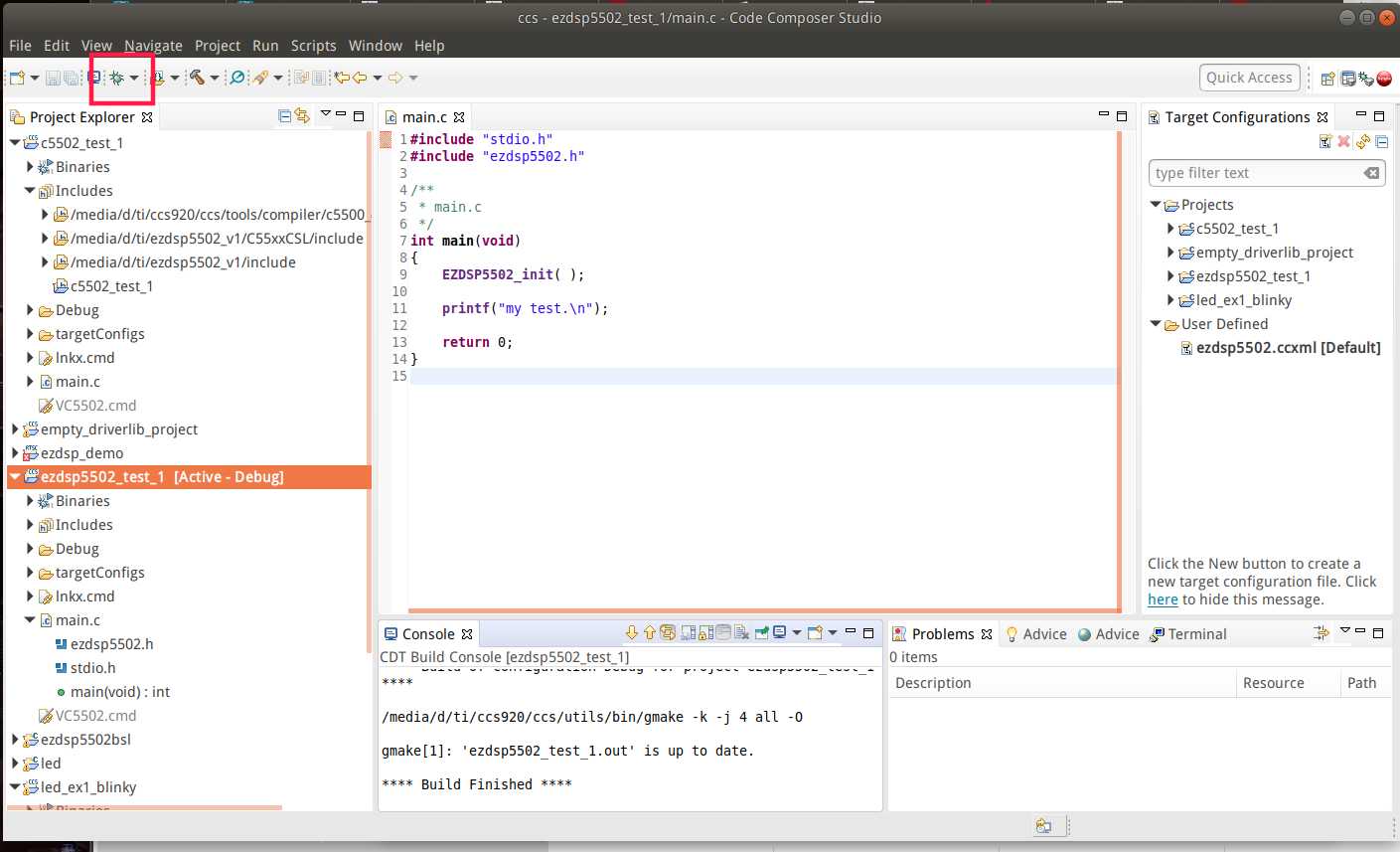1400x852 pixels.
Task: Click Previous console output up arrow
Action: point(650,632)
